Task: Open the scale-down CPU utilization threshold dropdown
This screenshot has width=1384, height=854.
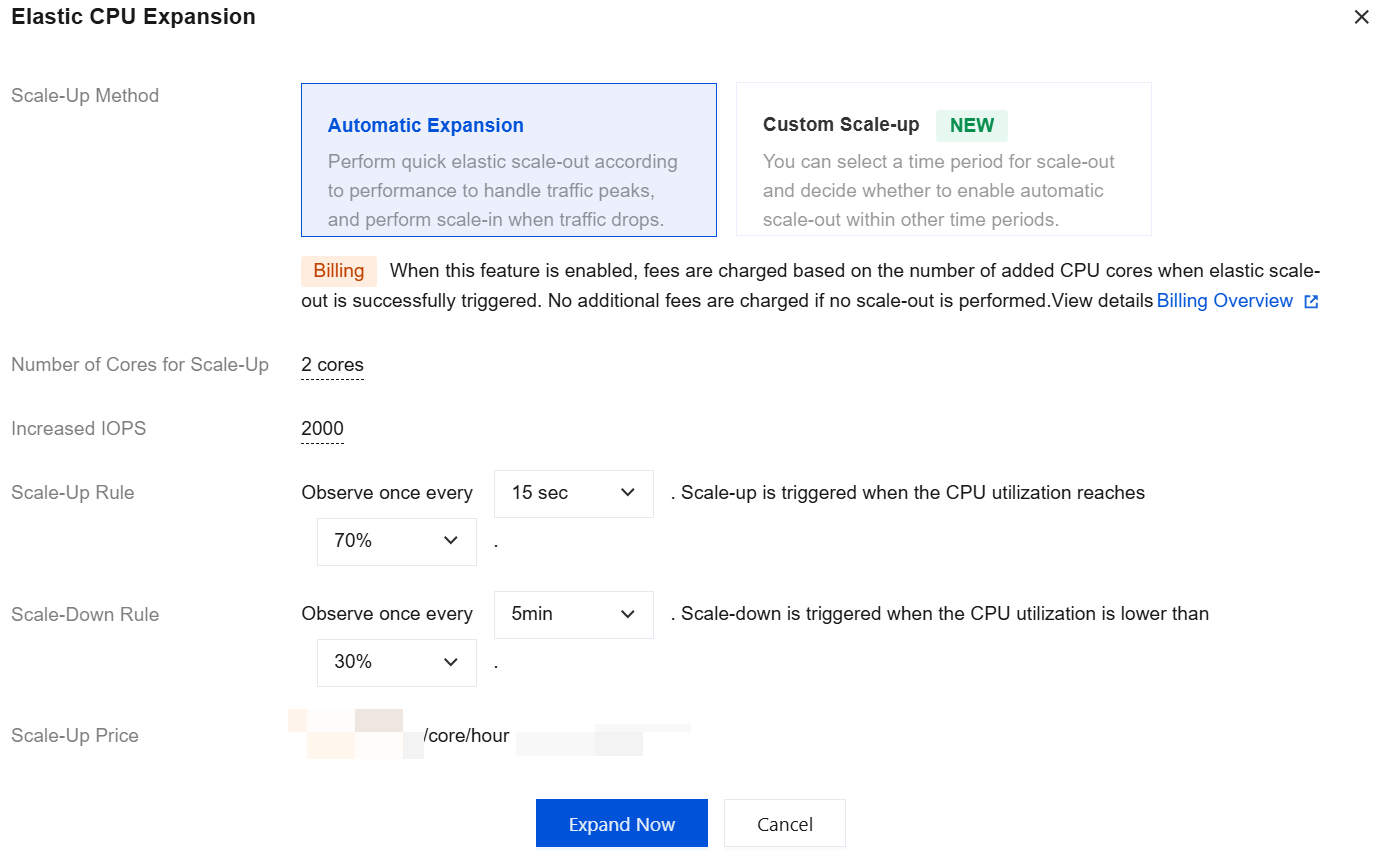Action: pyautogui.click(x=396, y=662)
